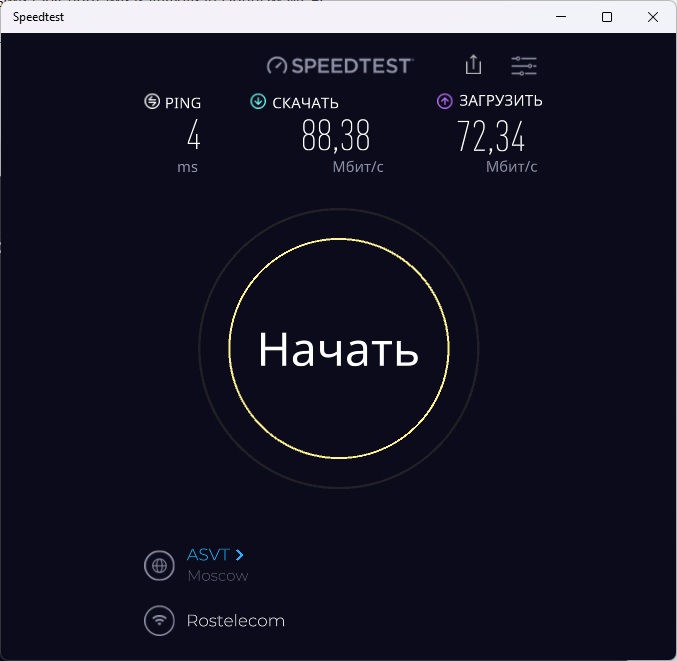This screenshot has height=661, width=677.
Task: Click the ping icon next to PING
Action: coord(152,101)
